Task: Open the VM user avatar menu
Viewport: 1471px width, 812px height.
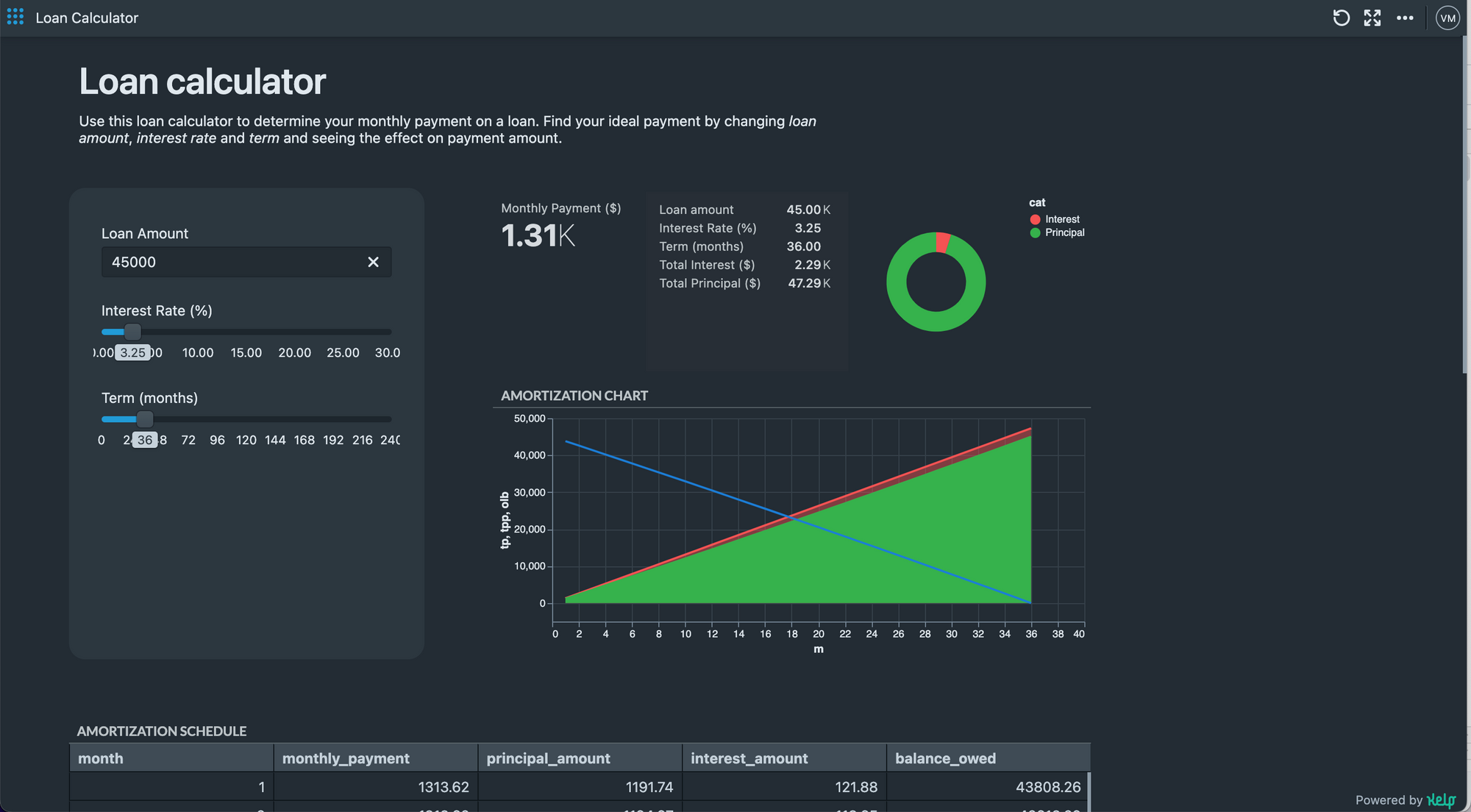Action: 1447,18
